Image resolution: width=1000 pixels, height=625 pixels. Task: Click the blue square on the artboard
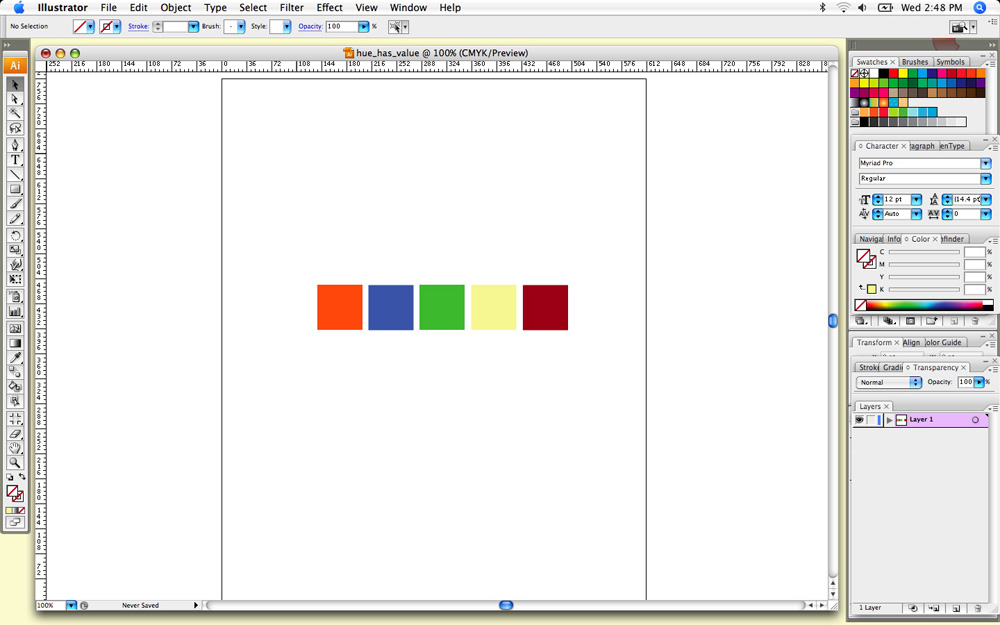click(x=390, y=307)
